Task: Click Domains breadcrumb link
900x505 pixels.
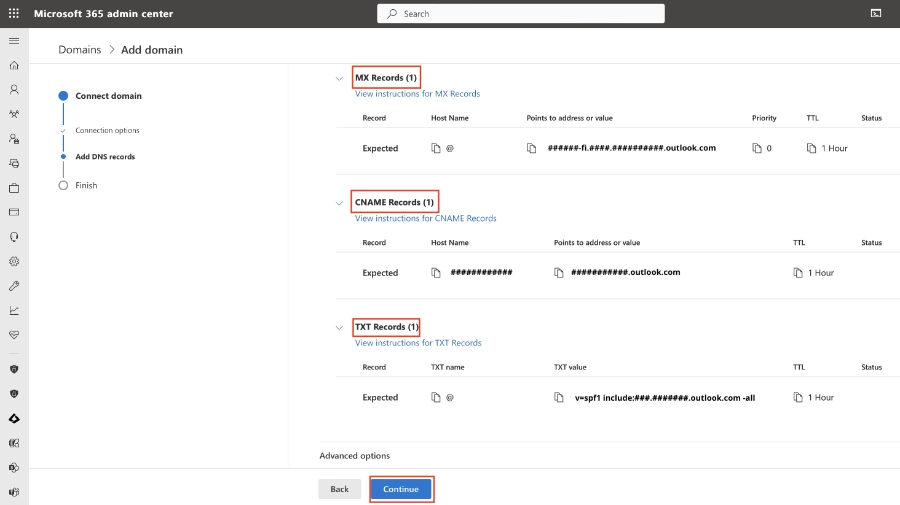Action: coord(79,50)
